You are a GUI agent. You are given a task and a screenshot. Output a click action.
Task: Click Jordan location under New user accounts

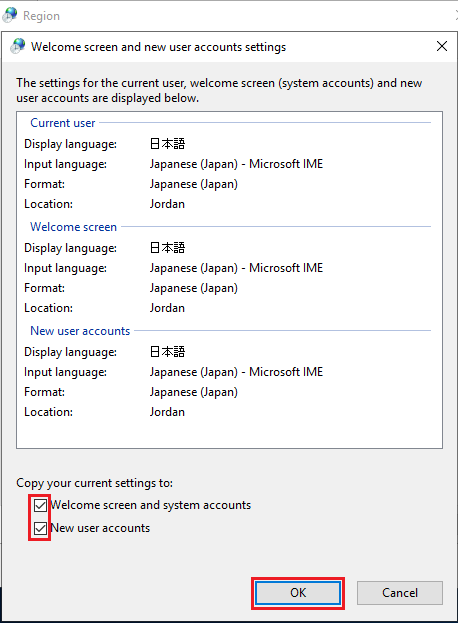[167, 412]
